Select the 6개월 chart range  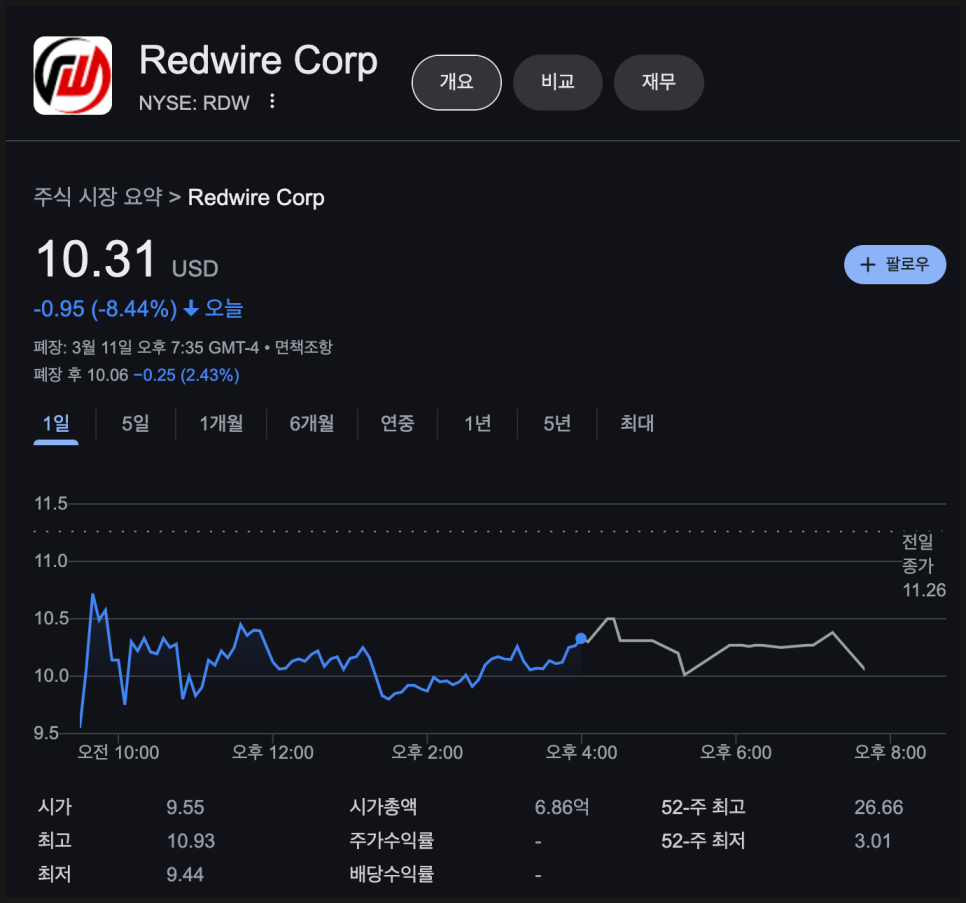click(312, 423)
